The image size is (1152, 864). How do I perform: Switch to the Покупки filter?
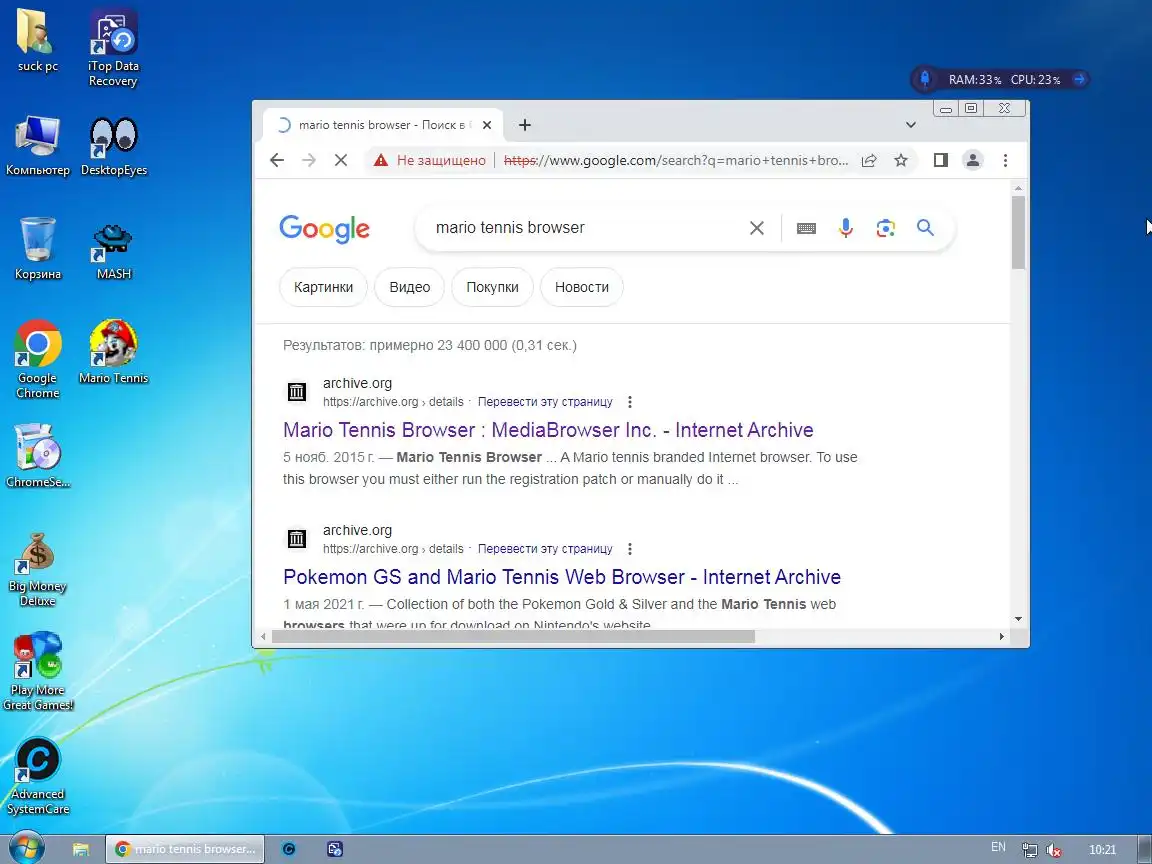coord(492,287)
